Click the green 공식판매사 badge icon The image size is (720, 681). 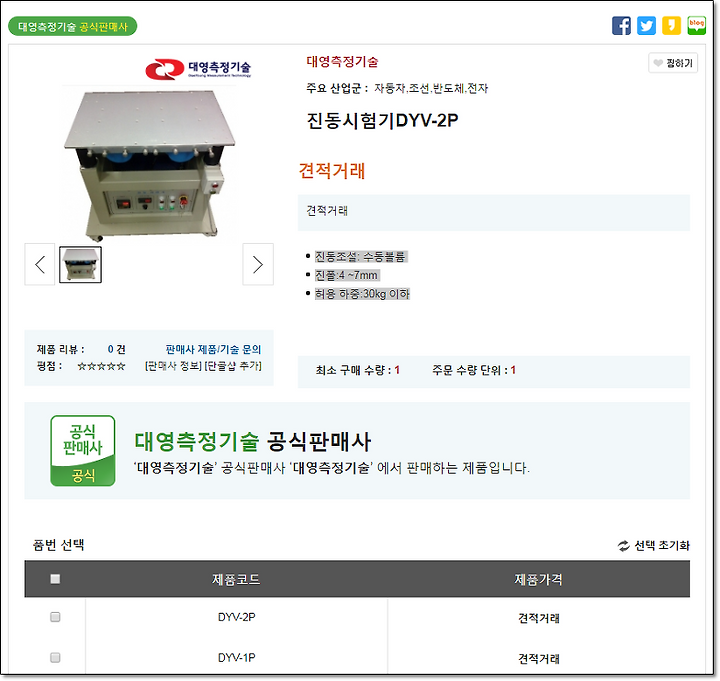(83, 450)
